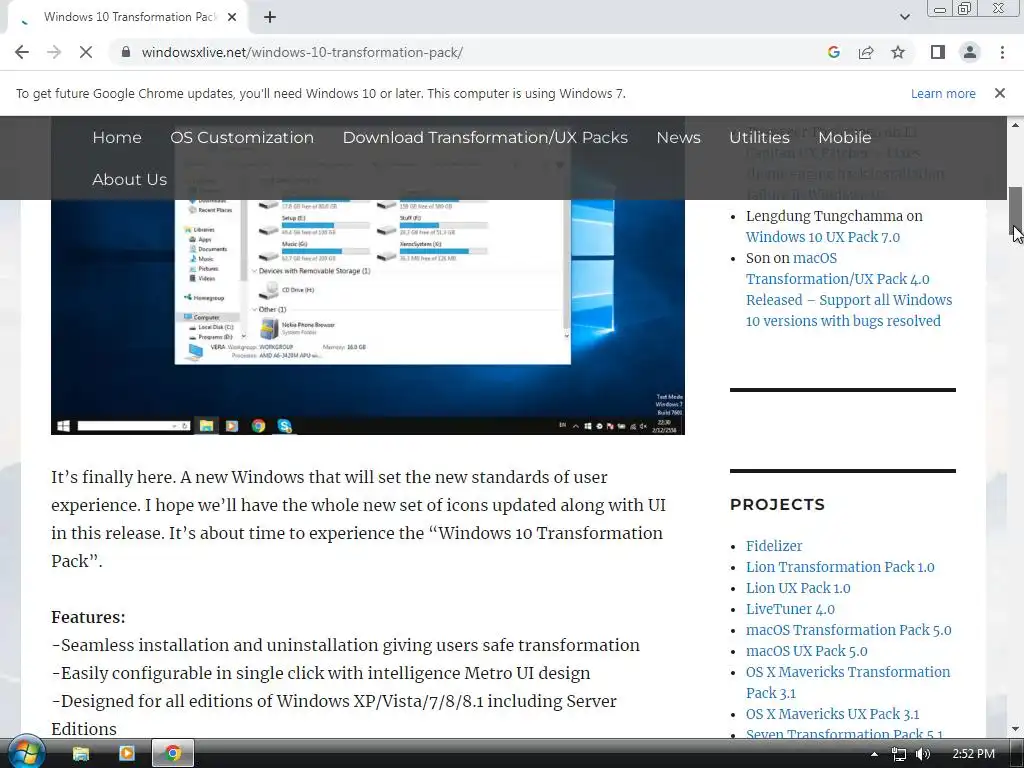Open Windows Explorer from the taskbar
The height and width of the screenshot is (768, 1024).
pos(80,754)
